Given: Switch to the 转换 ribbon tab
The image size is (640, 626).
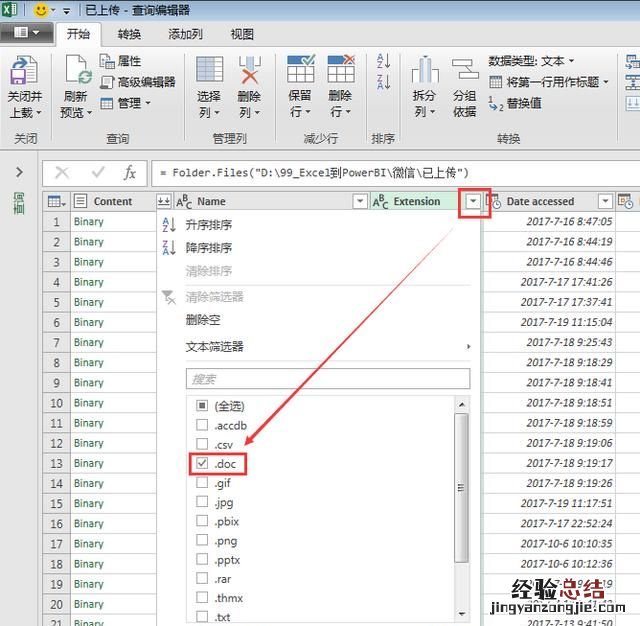Looking at the screenshot, I should 129,34.
